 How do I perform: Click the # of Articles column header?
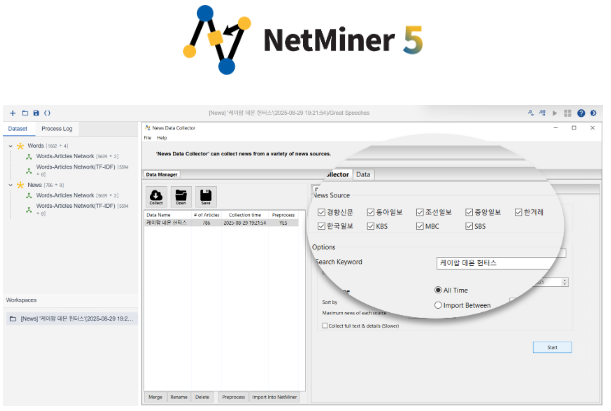(x=207, y=215)
